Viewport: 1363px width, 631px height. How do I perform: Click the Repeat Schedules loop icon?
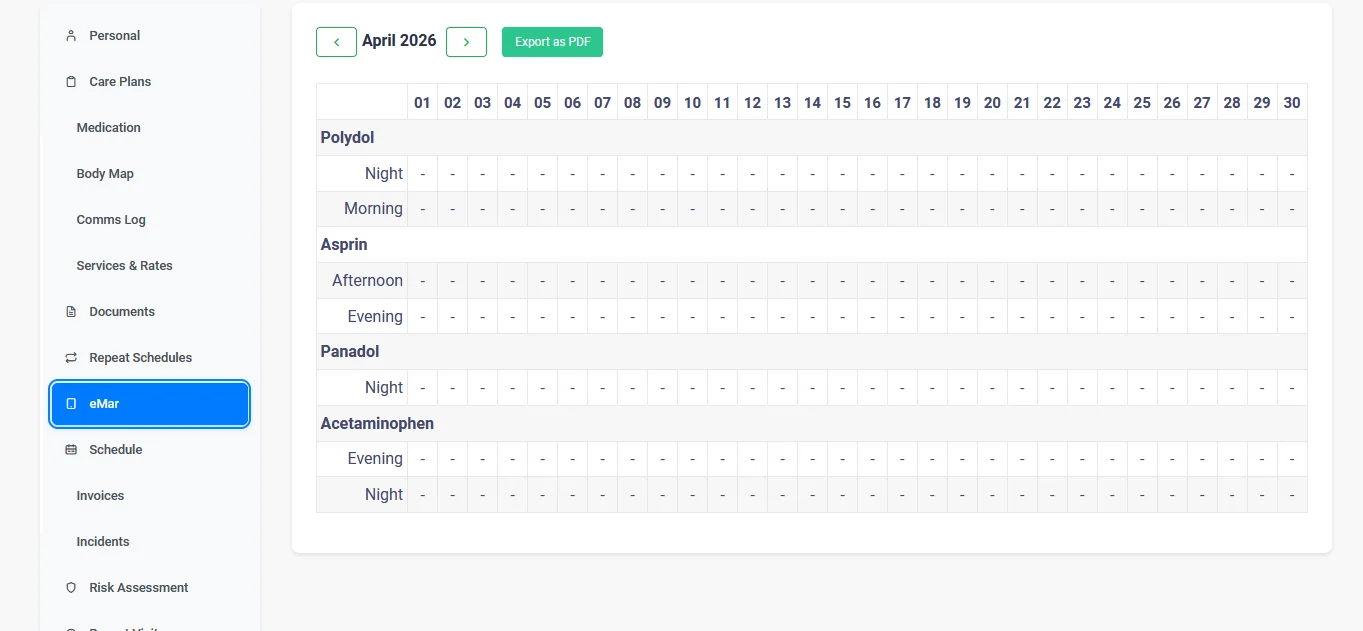coord(71,358)
